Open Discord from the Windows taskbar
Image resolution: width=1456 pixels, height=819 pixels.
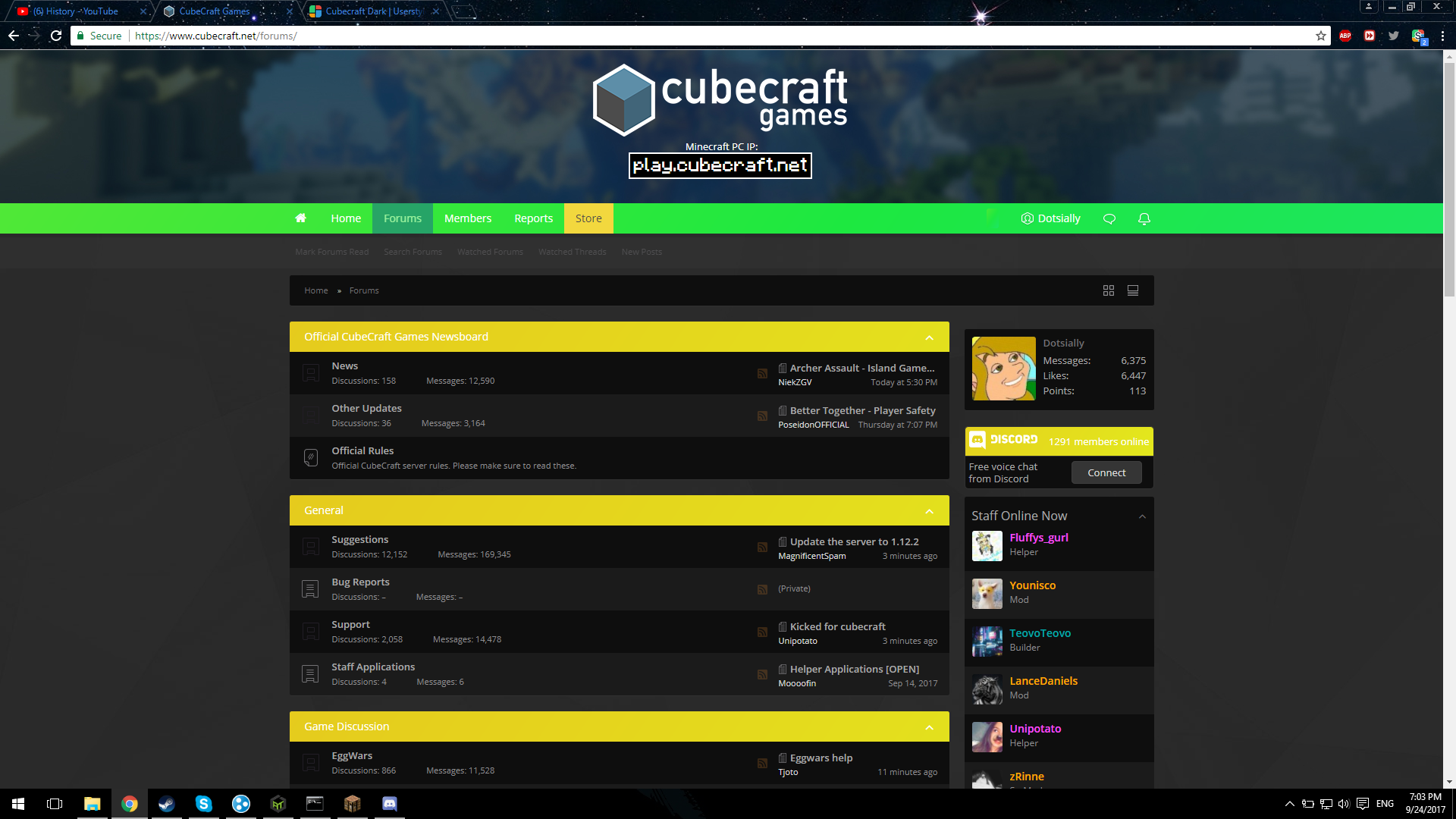tap(389, 804)
